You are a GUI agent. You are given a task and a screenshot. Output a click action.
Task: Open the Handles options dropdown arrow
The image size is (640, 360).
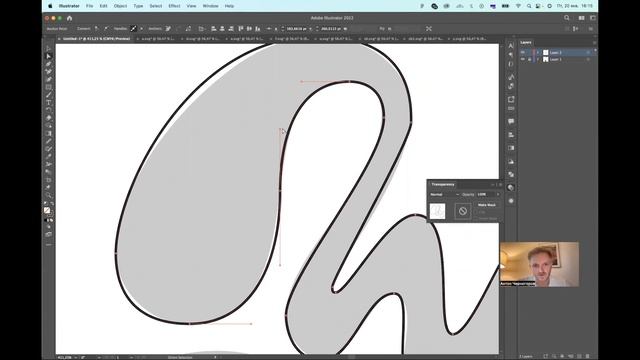(142, 29)
